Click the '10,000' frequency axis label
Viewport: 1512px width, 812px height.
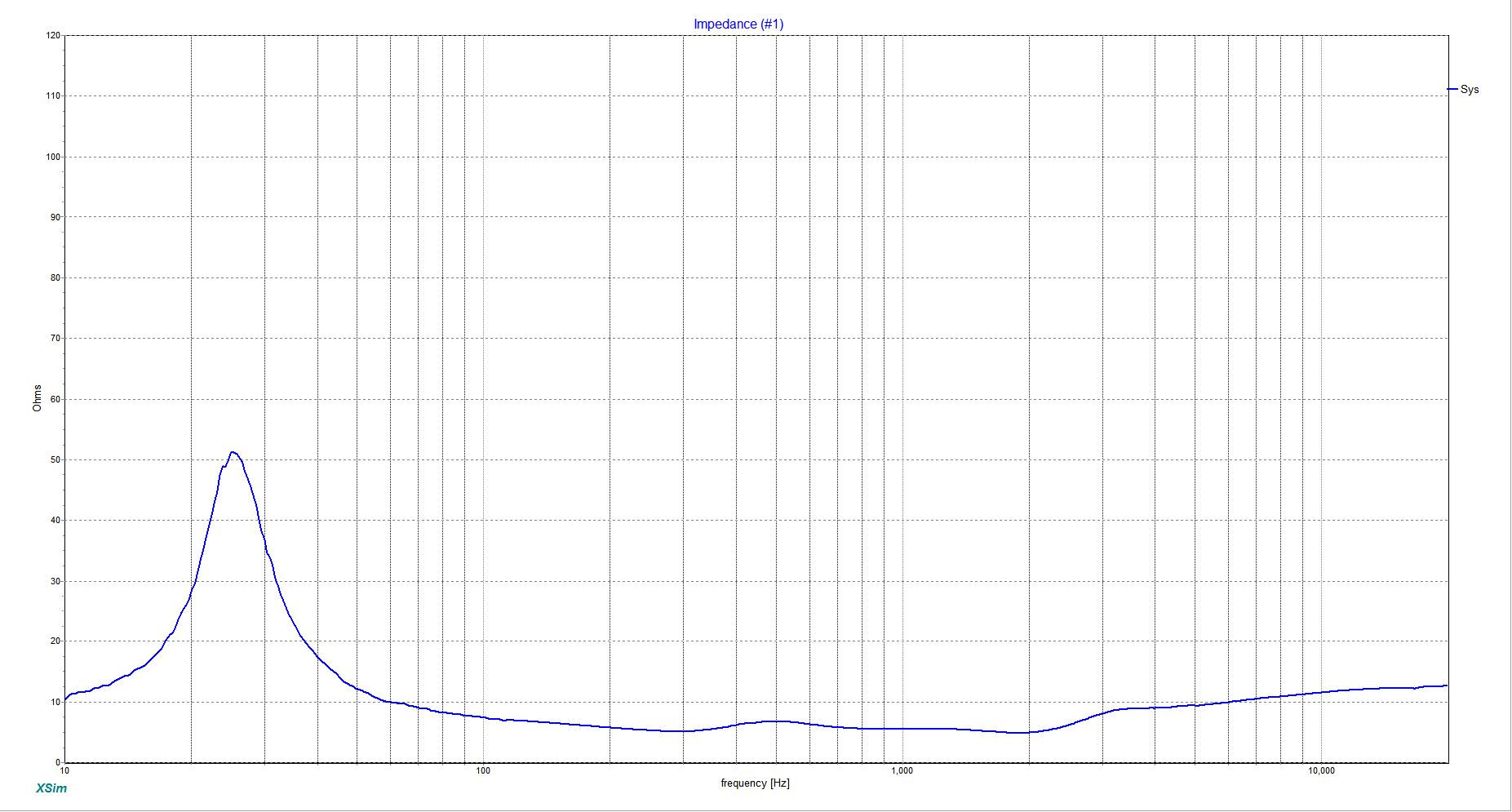pyautogui.click(x=1322, y=771)
